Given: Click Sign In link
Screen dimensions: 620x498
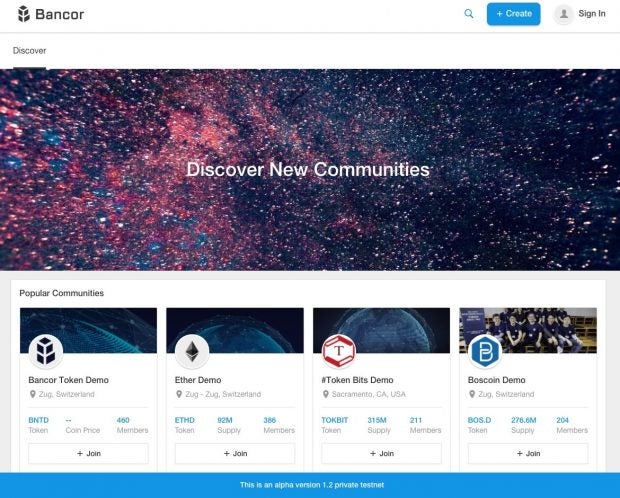Looking at the screenshot, I should (592, 13).
